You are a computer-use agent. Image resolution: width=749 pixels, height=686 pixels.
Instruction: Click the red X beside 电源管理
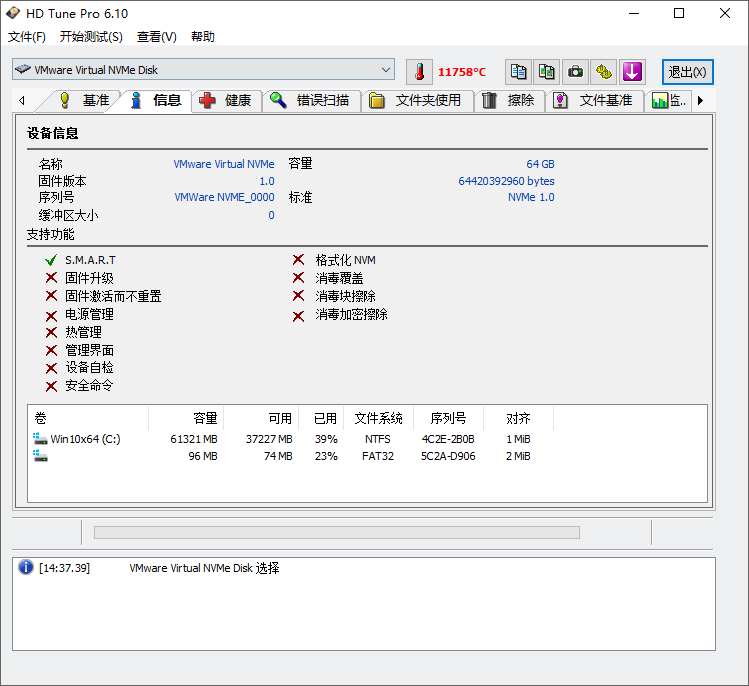point(51,316)
